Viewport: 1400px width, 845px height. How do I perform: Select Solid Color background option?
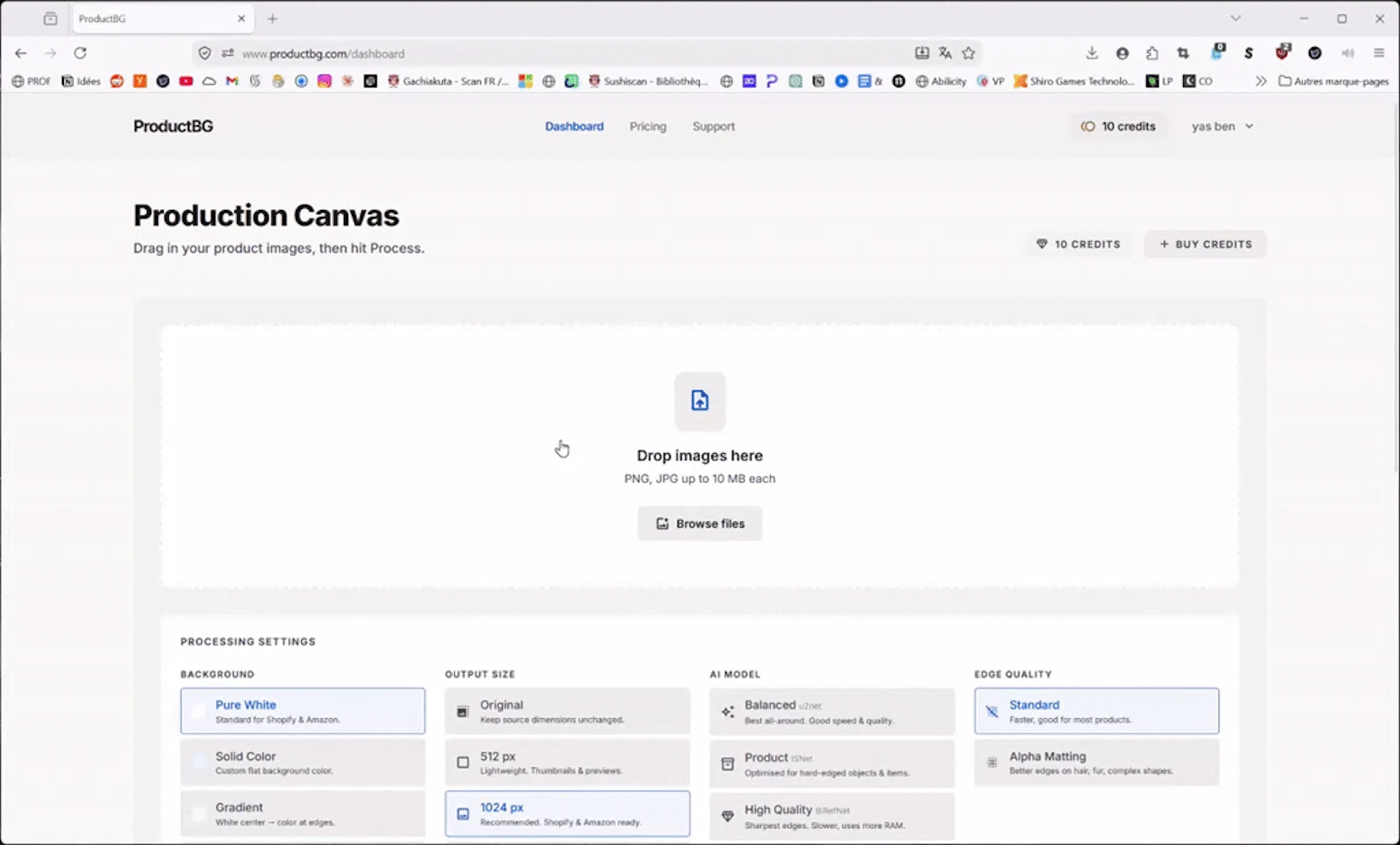tap(303, 763)
